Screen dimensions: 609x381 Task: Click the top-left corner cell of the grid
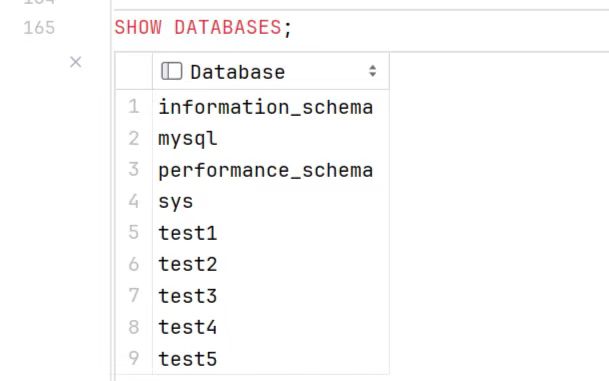[x=134, y=71]
